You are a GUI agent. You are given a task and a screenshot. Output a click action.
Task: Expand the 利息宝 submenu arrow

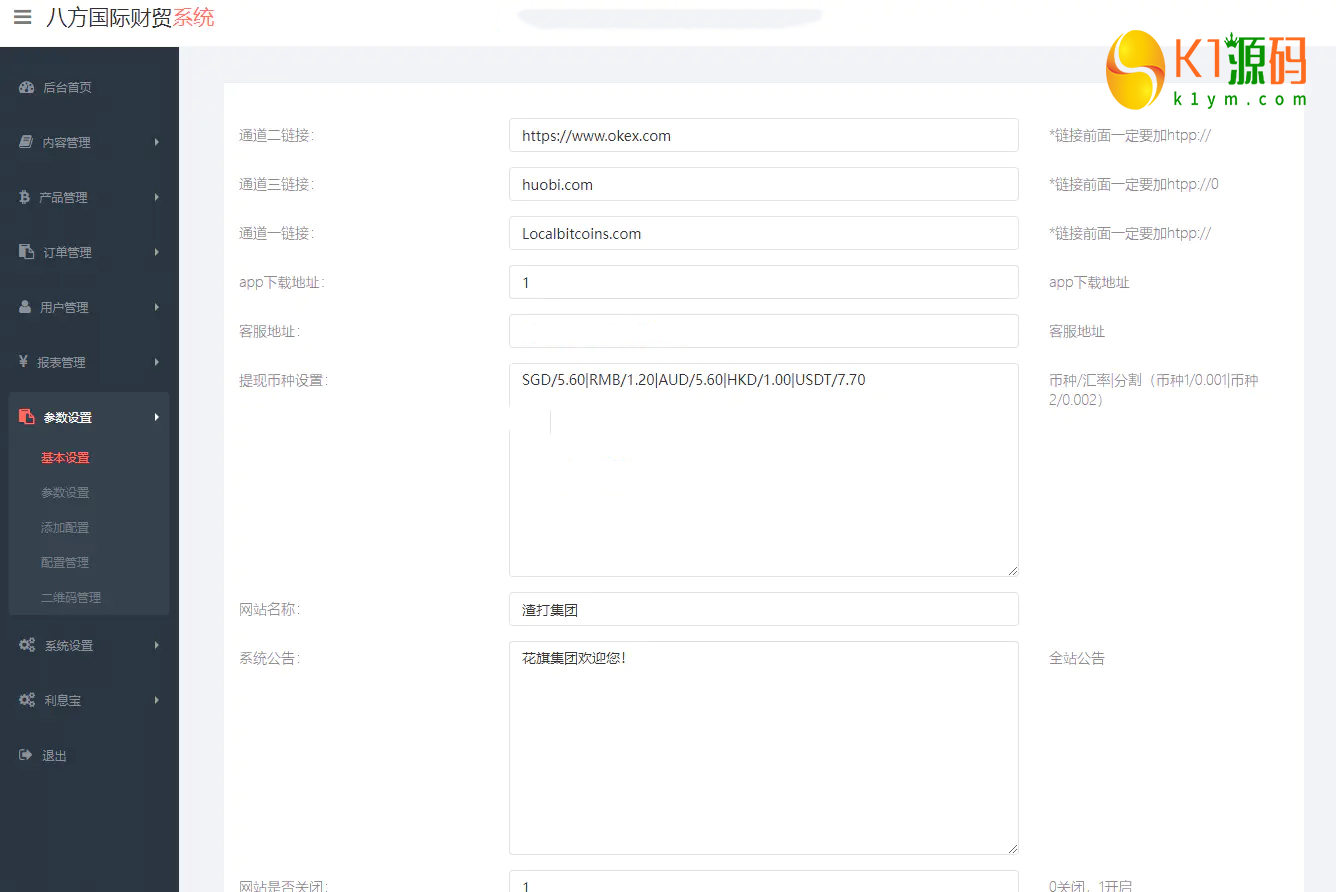pos(157,700)
